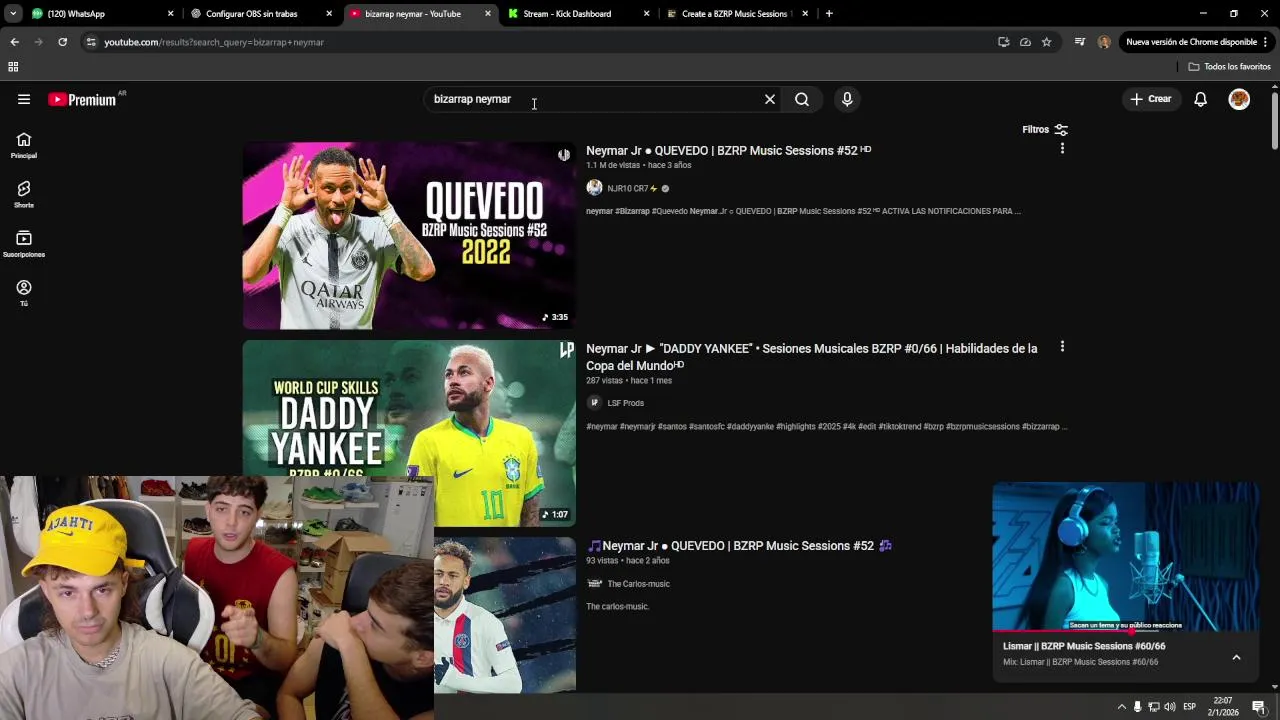Expand the Lismar BZRP miniplayer with the chevron
The image size is (1280, 720).
coord(1236,657)
